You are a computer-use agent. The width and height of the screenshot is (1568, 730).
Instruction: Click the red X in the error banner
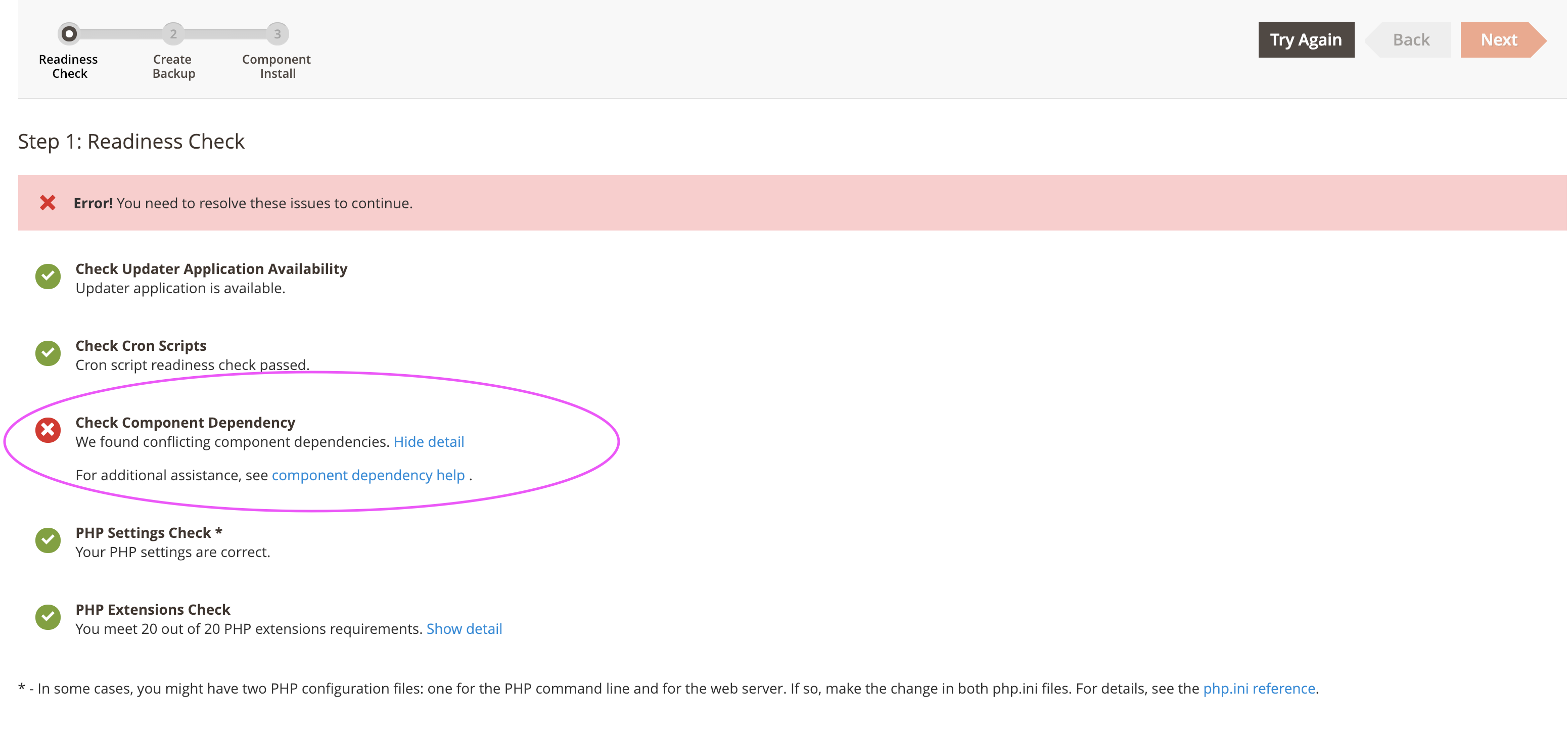pos(47,202)
